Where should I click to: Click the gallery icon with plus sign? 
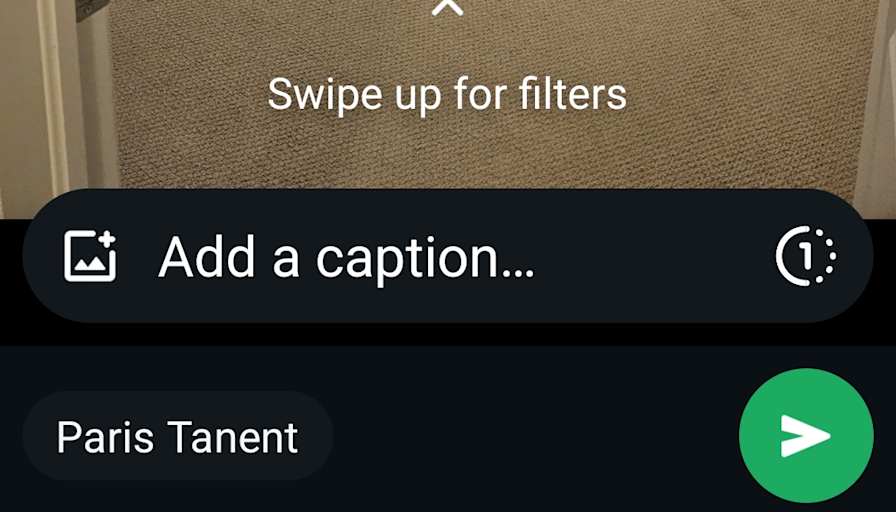pyautogui.click(x=90, y=255)
